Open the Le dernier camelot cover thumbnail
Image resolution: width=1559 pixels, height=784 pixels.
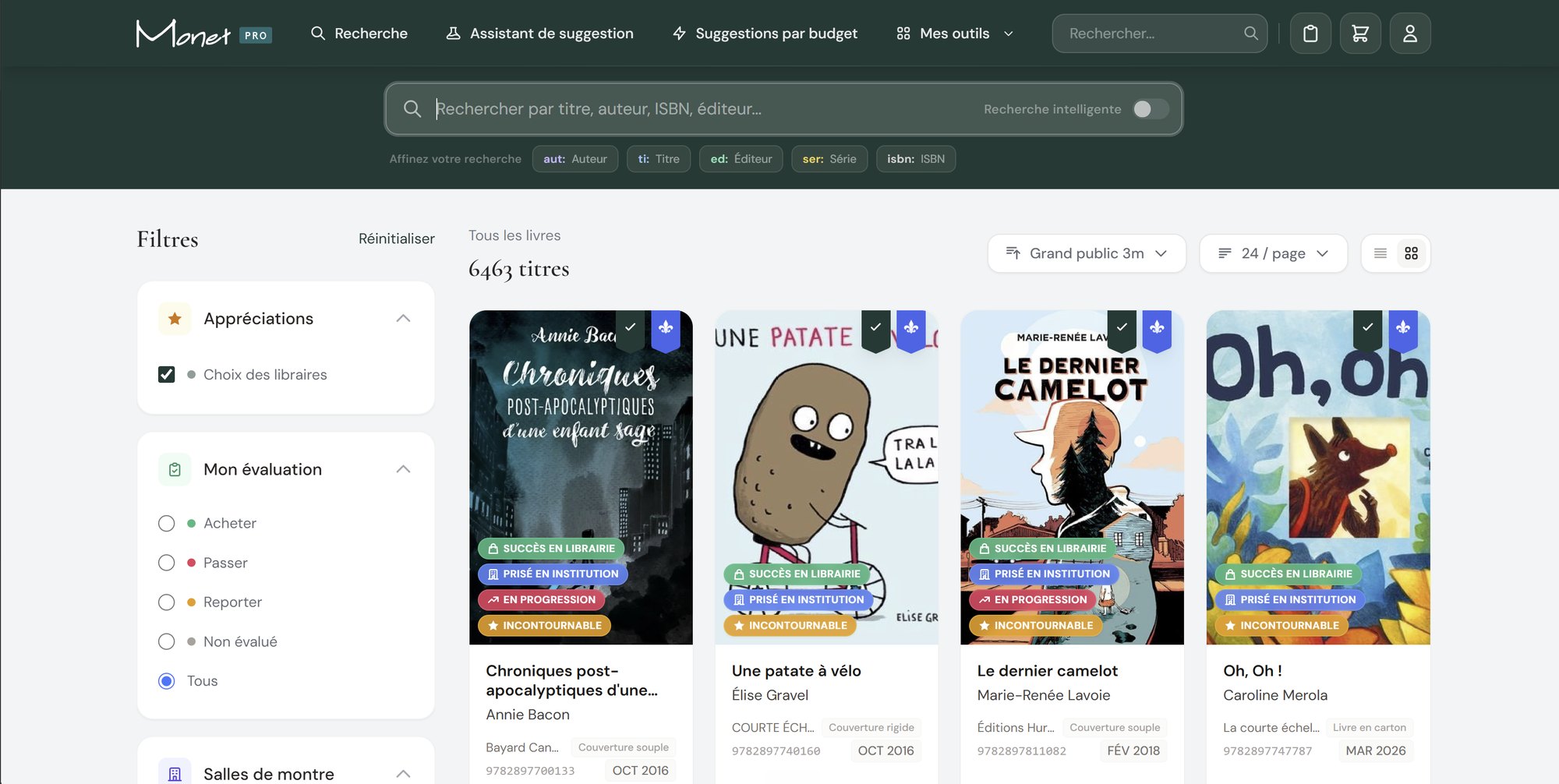(x=1072, y=478)
